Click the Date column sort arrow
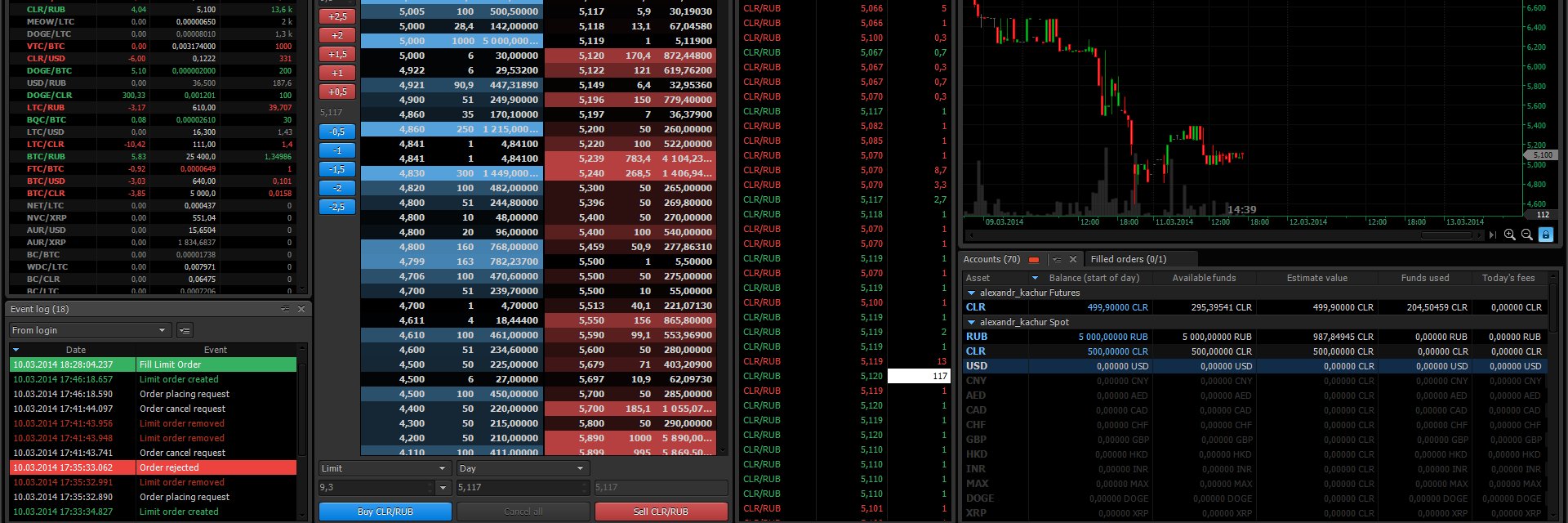 pos(16,350)
